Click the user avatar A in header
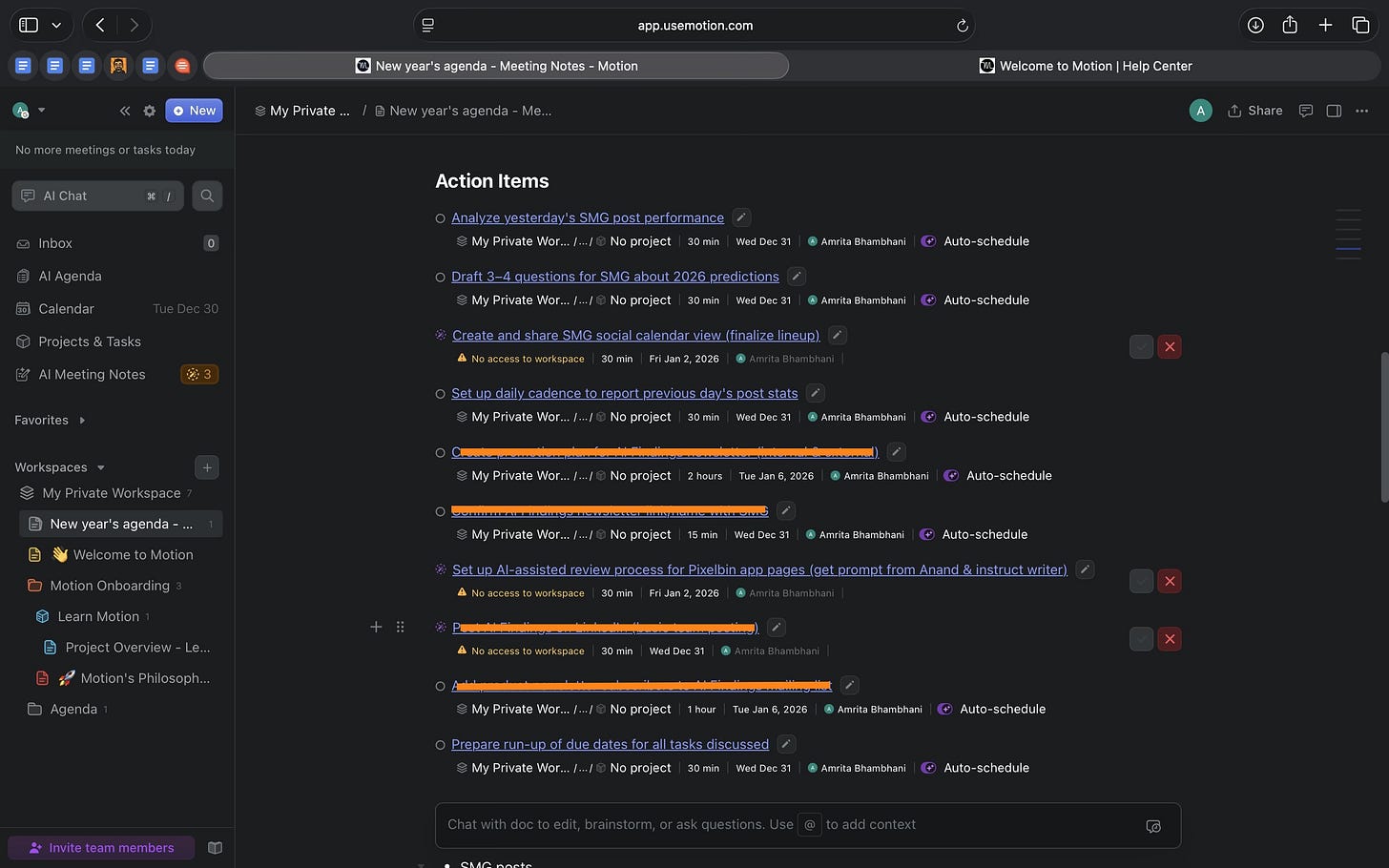The width and height of the screenshot is (1389, 868). pos(1200,111)
